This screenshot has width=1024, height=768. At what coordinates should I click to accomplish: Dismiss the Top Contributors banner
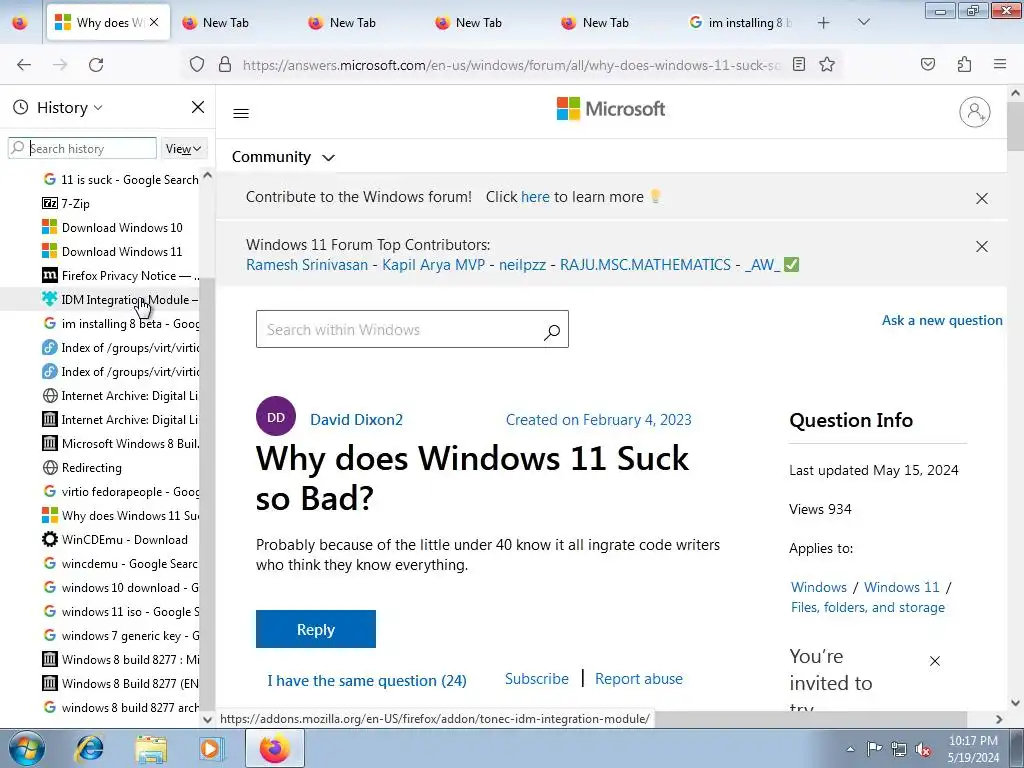point(982,246)
